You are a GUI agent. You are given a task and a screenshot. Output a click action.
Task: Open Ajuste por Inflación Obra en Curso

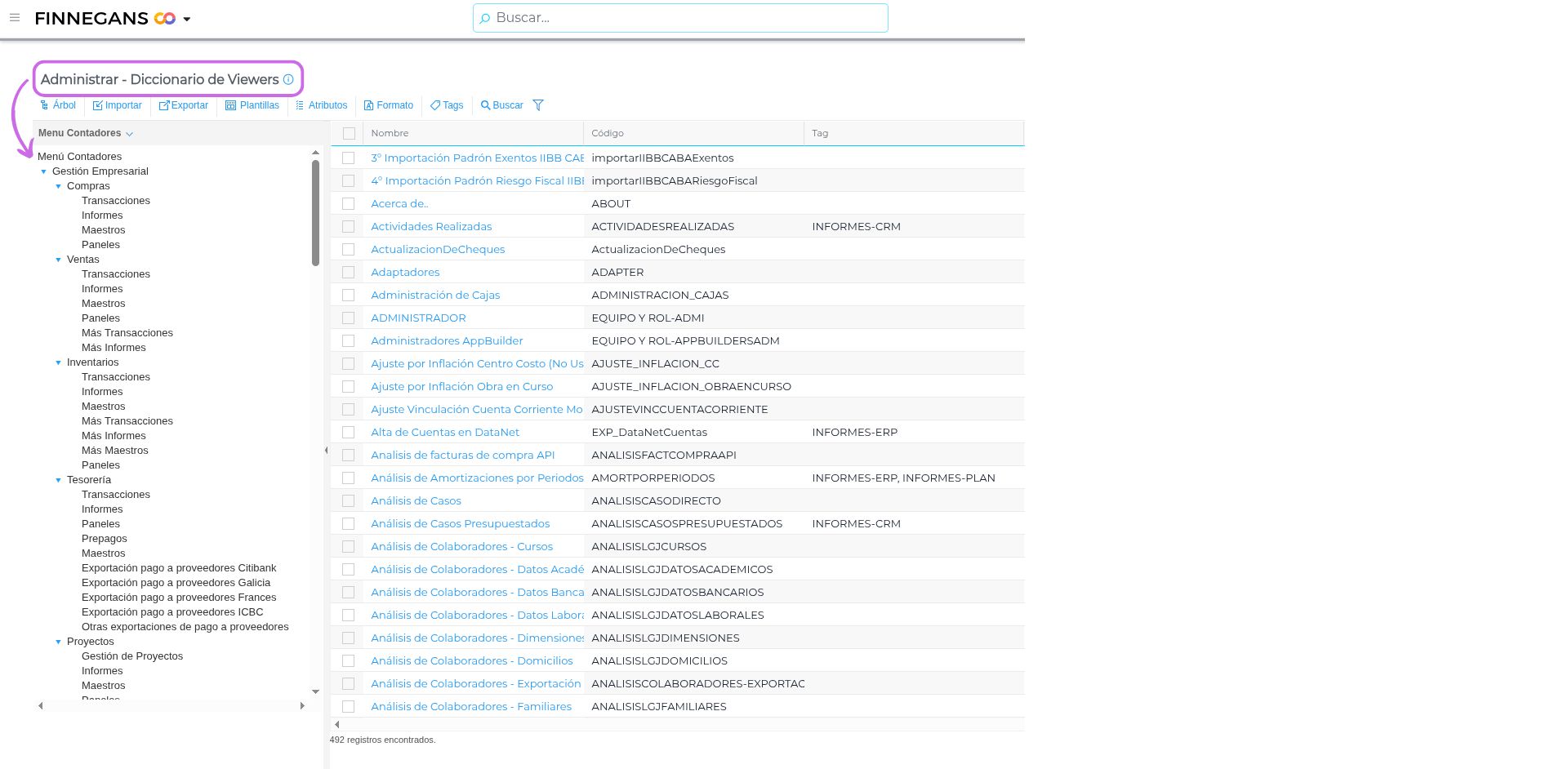461,386
